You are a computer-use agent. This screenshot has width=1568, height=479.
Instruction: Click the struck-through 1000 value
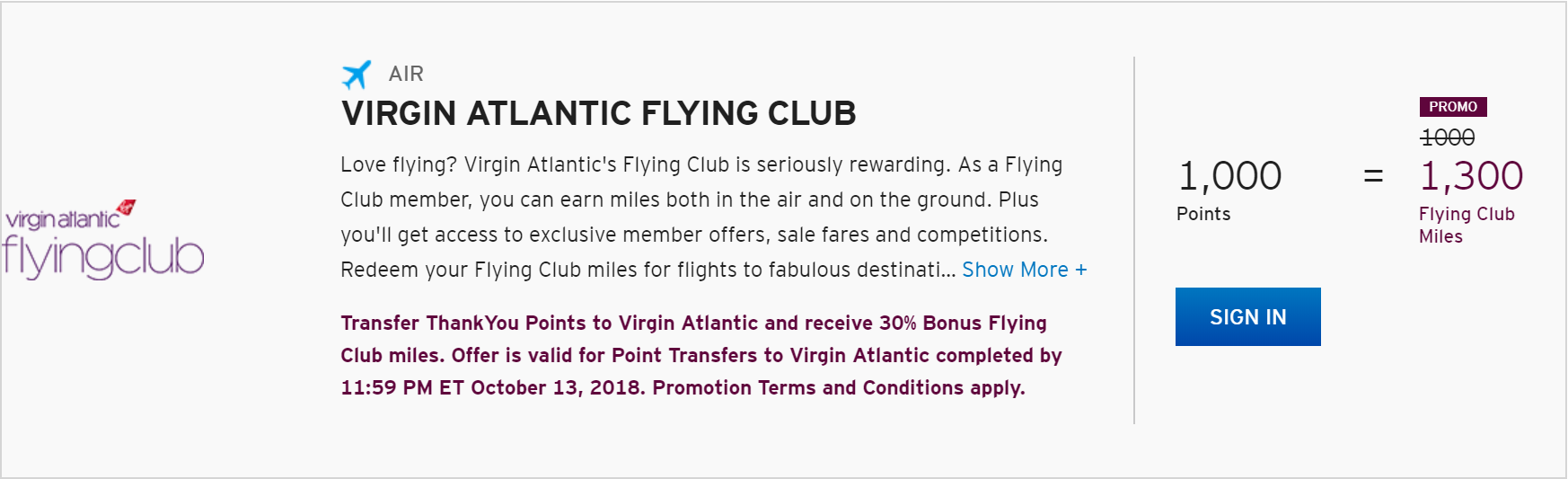[x=1447, y=137]
